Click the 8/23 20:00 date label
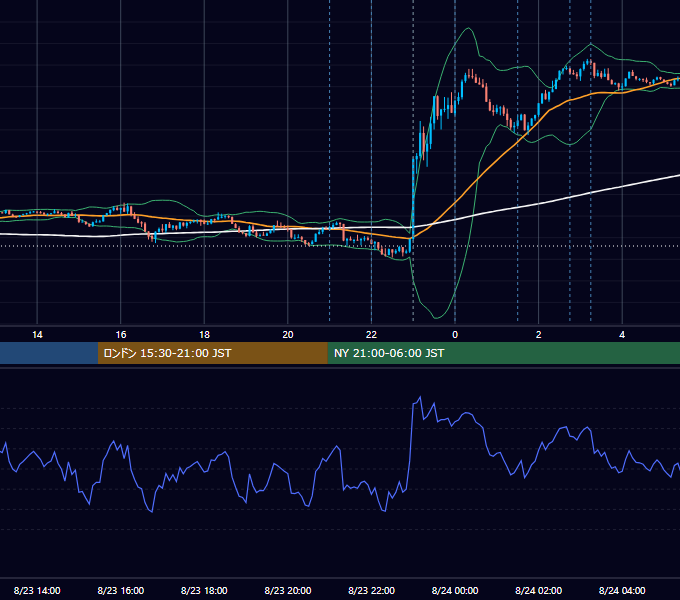 point(288,590)
